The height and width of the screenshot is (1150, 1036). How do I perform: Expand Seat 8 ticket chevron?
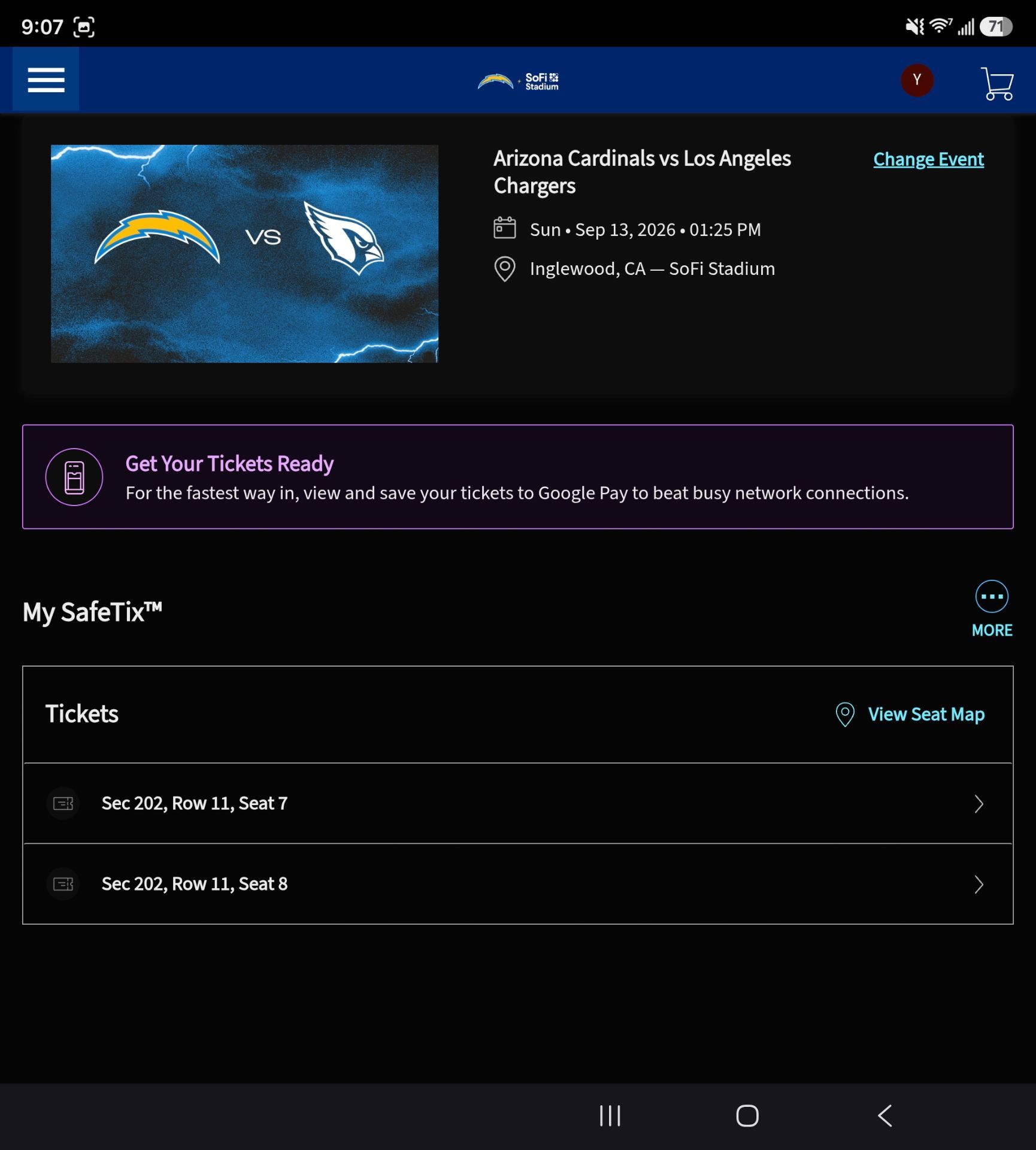click(x=979, y=885)
